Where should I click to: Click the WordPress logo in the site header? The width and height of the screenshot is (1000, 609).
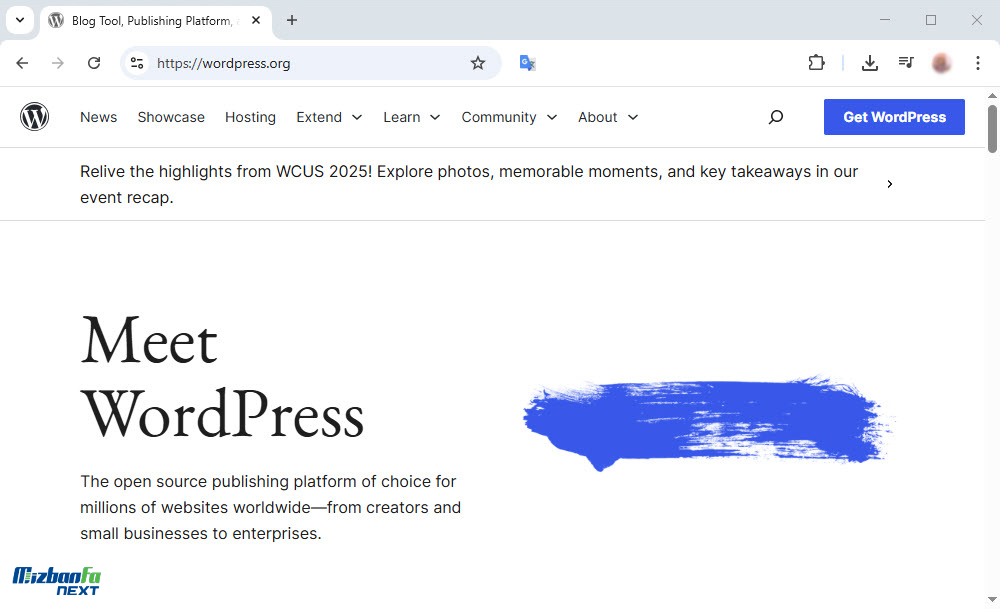pyautogui.click(x=35, y=117)
